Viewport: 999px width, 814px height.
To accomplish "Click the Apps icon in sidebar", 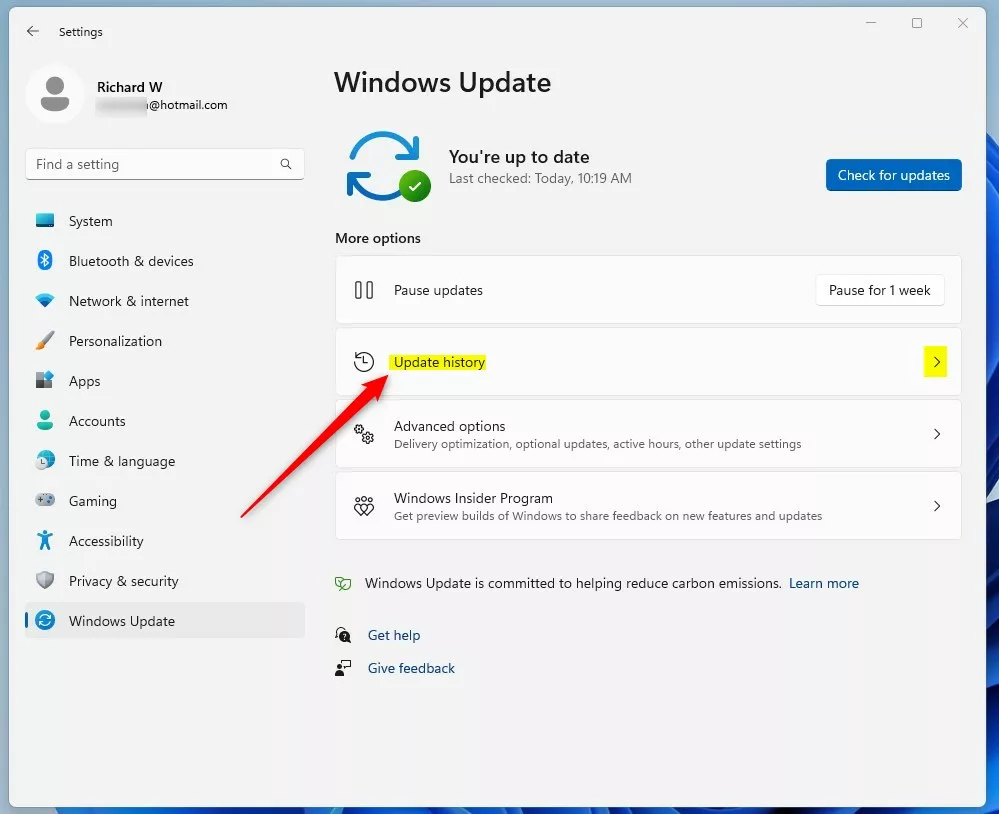I will 45,380.
